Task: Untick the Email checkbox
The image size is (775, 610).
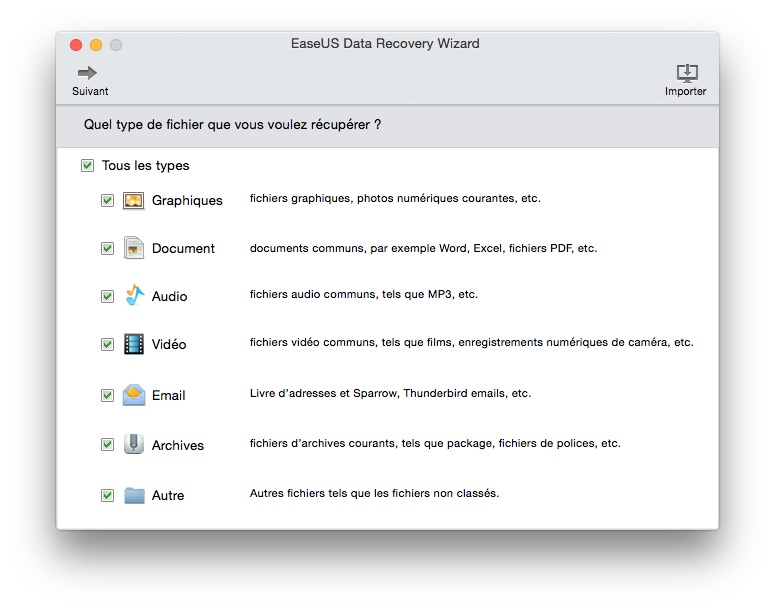Action: (107, 395)
